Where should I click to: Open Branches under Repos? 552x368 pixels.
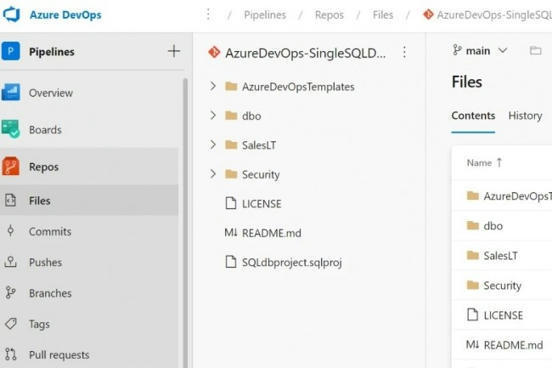click(50, 293)
